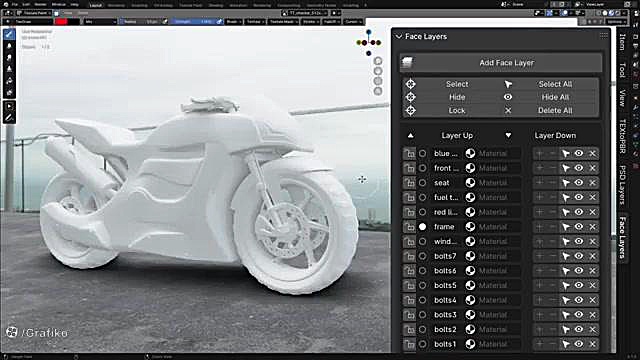
Task: Open Material field on seat row
Action: tap(498, 183)
